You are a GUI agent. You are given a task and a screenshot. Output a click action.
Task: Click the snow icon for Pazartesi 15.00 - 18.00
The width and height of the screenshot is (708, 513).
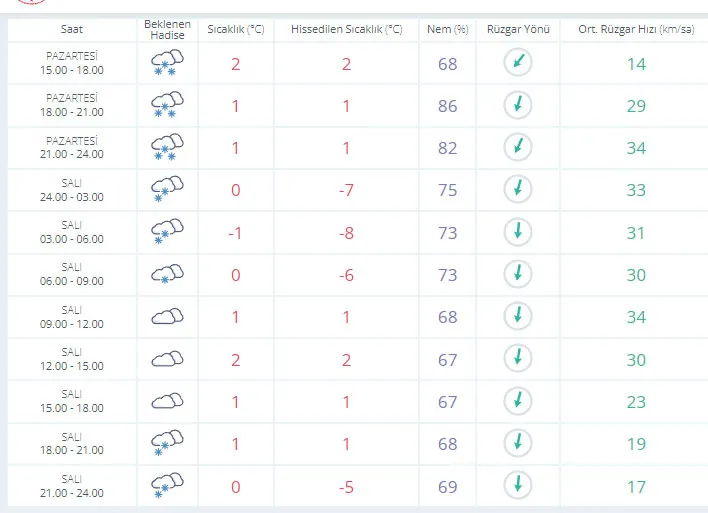[x=167, y=63]
